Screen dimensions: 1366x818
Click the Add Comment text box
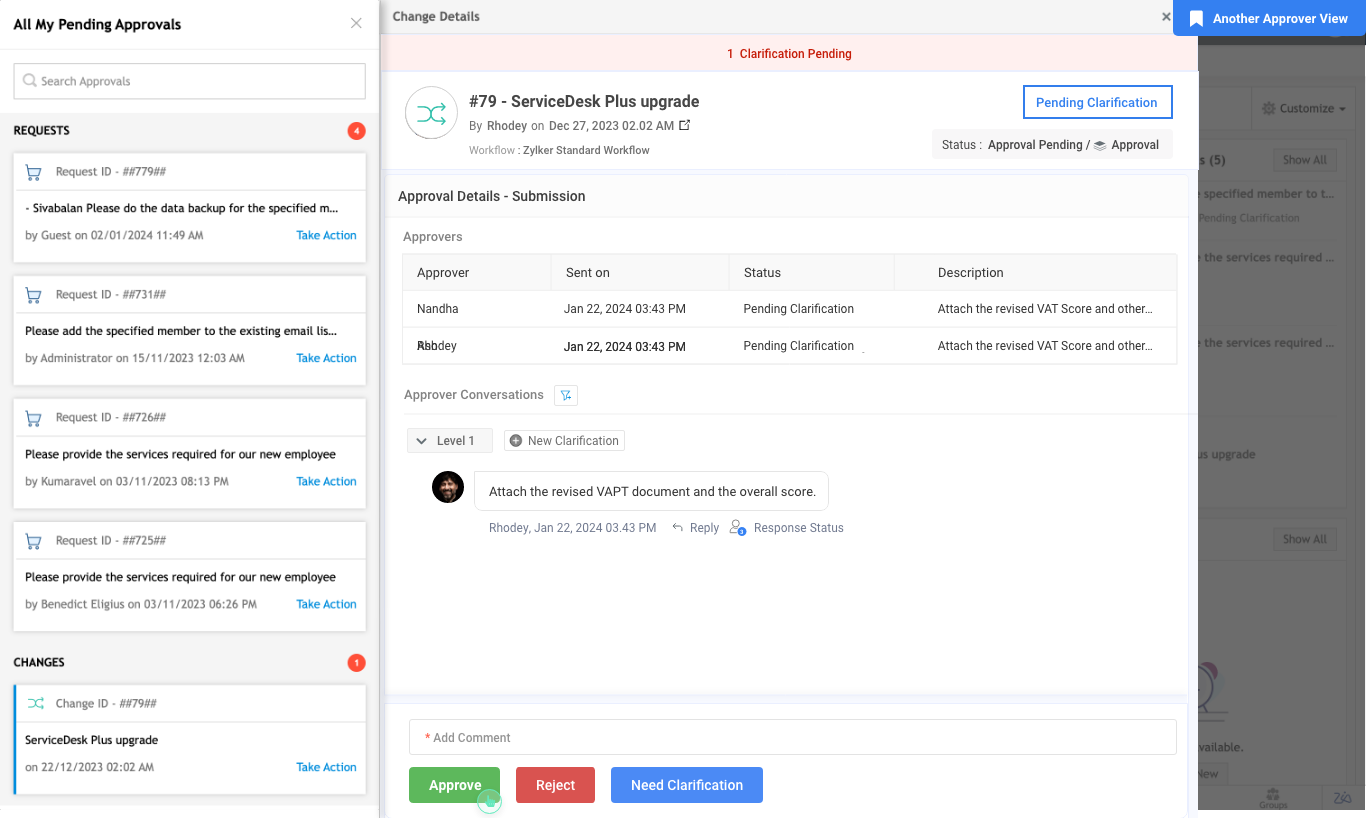(792, 738)
